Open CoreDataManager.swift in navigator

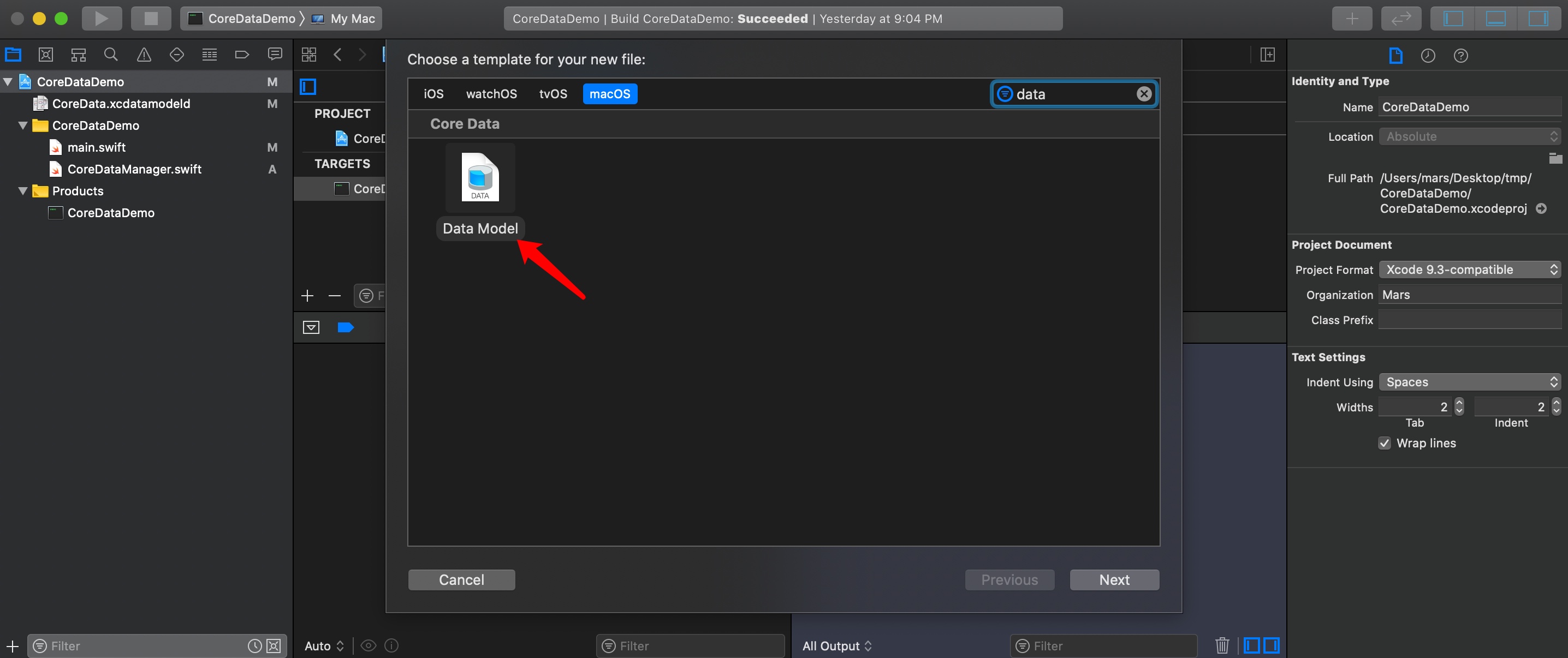[x=134, y=169]
